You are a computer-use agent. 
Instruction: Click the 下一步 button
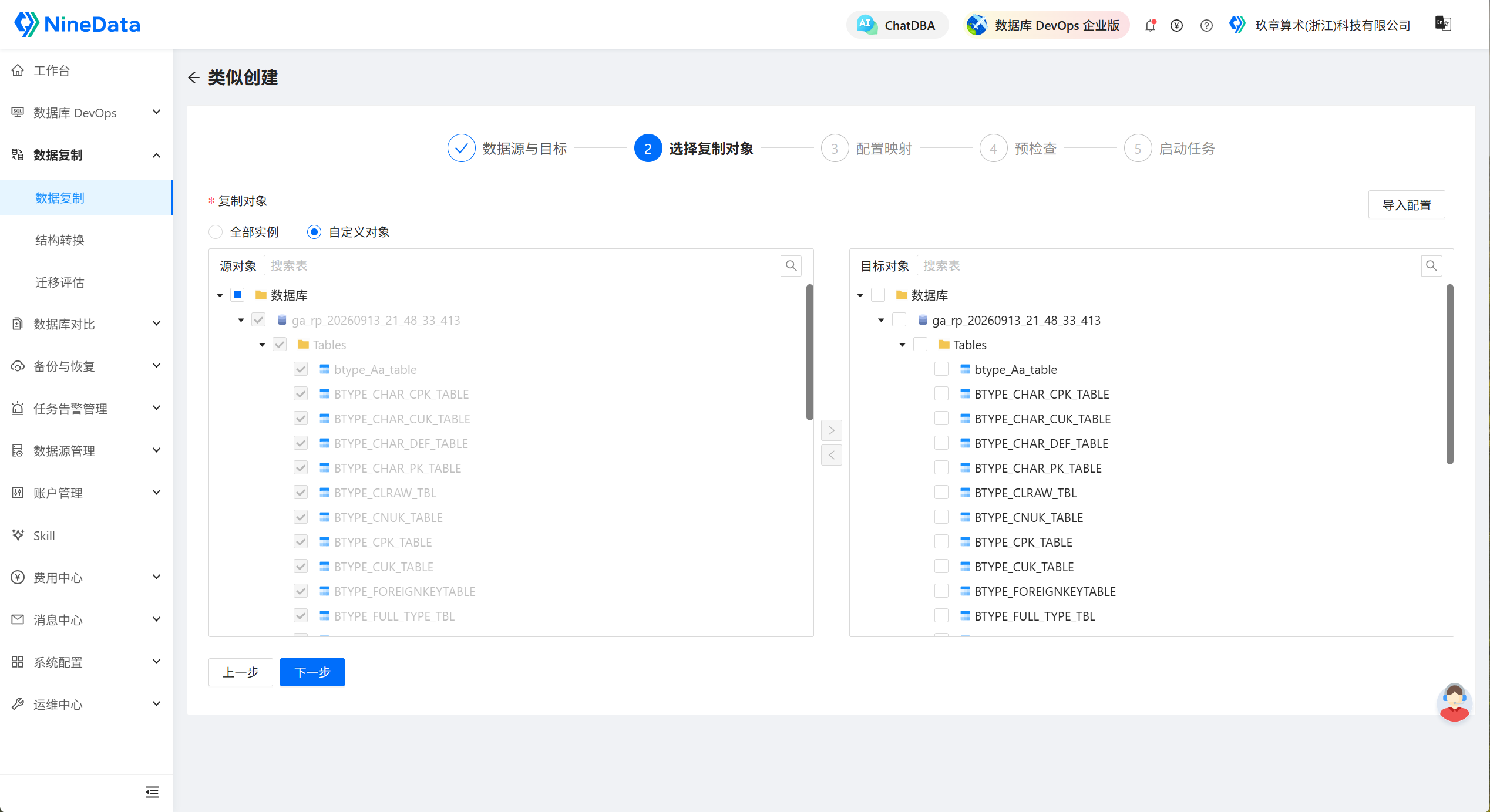click(x=312, y=672)
